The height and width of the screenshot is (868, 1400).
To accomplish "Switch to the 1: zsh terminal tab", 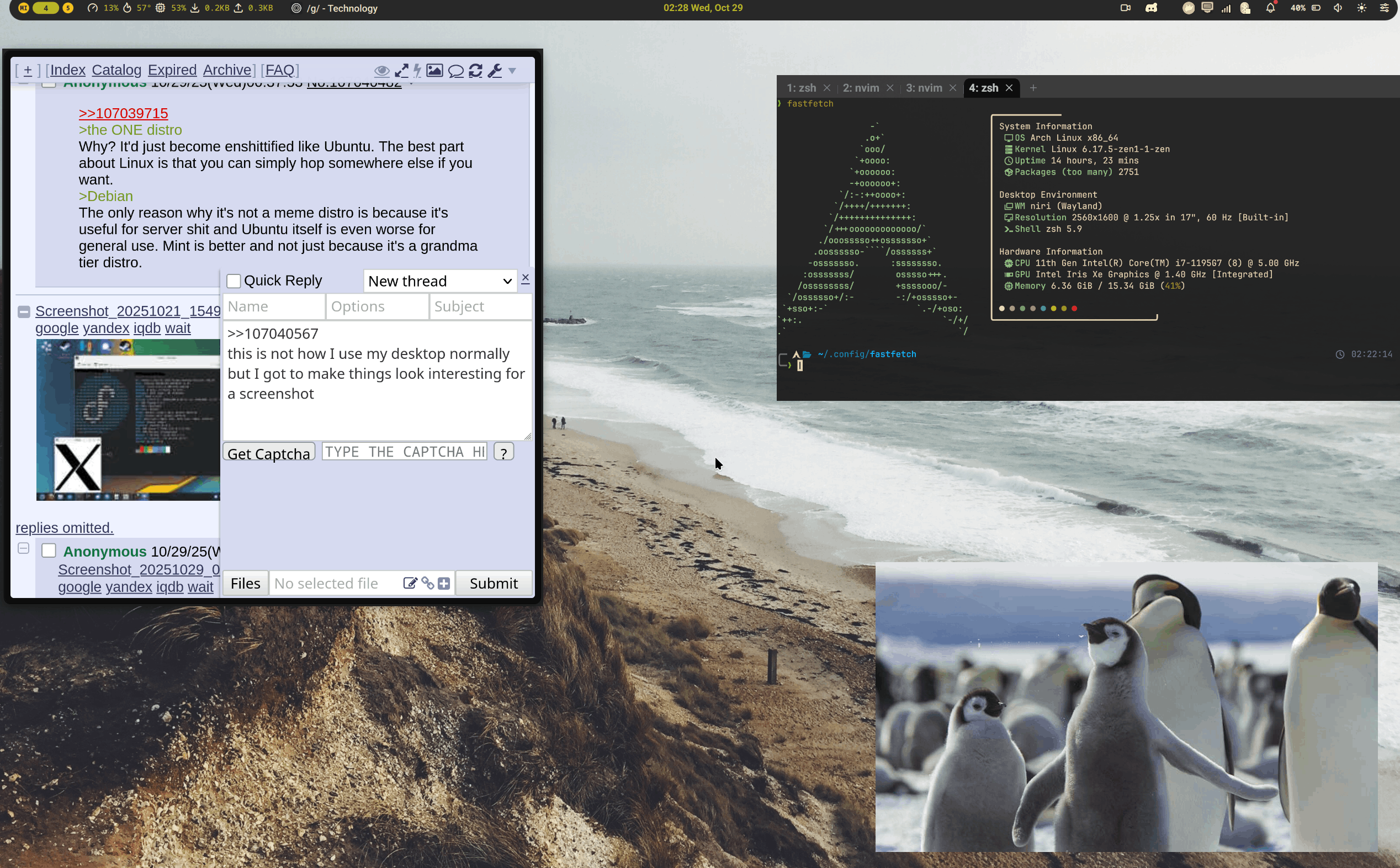I will tap(801, 88).
